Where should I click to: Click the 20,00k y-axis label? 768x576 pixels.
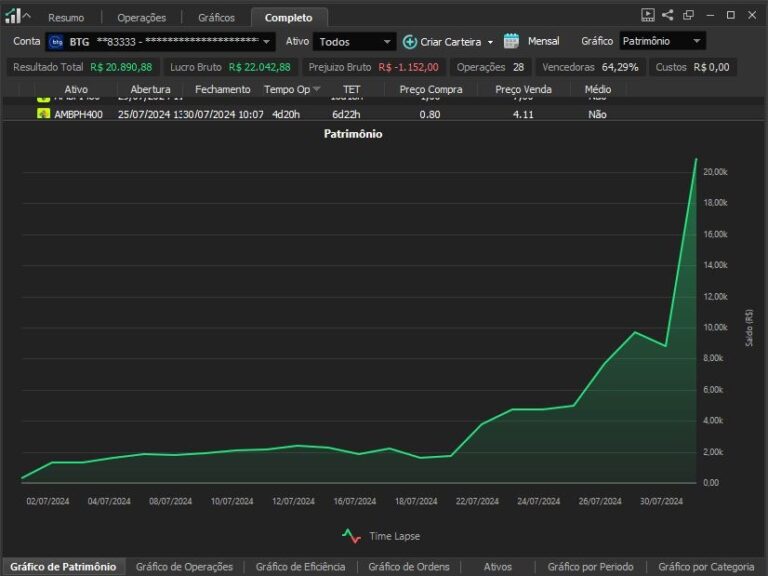(716, 172)
